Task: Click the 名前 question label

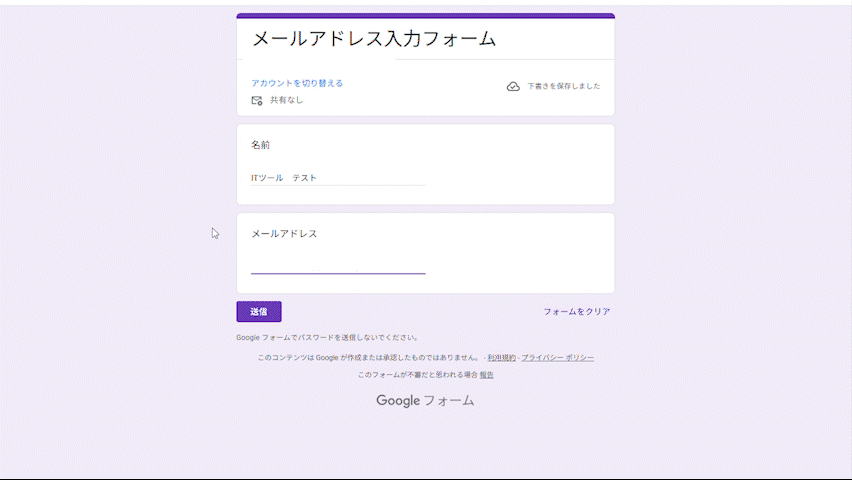Action: pyautogui.click(x=260, y=146)
